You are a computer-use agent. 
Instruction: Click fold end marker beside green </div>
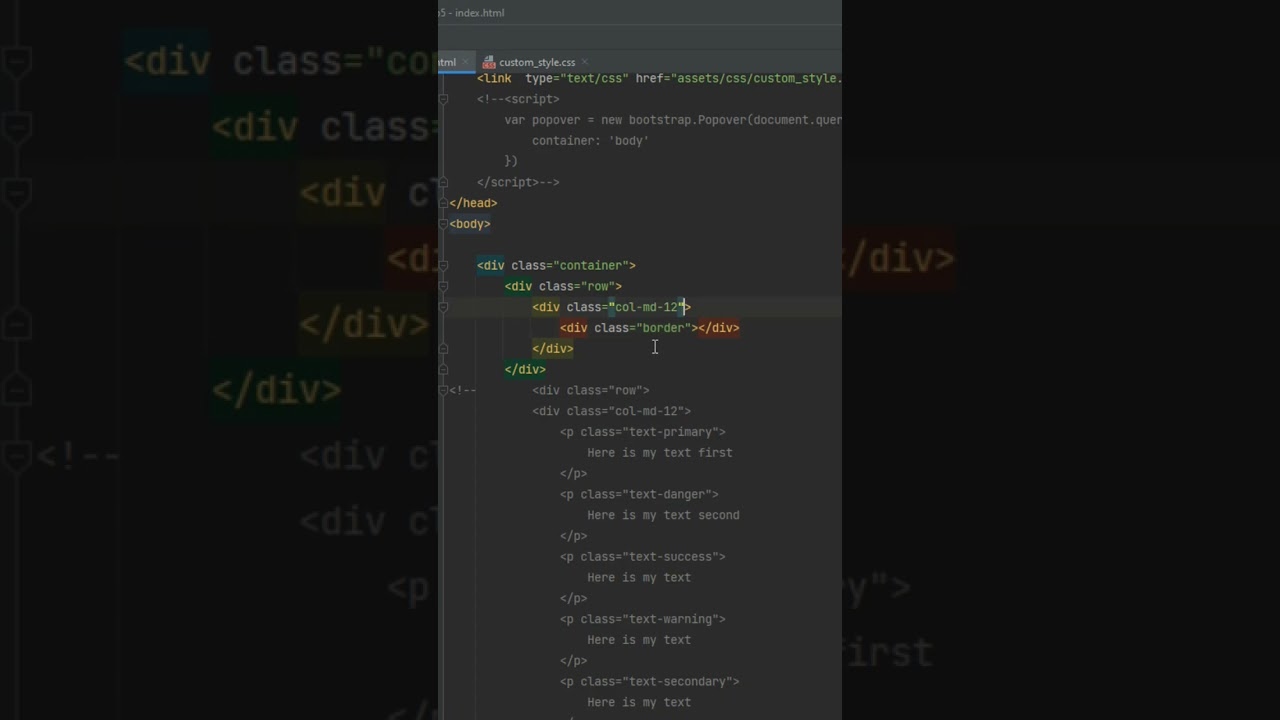443,369
